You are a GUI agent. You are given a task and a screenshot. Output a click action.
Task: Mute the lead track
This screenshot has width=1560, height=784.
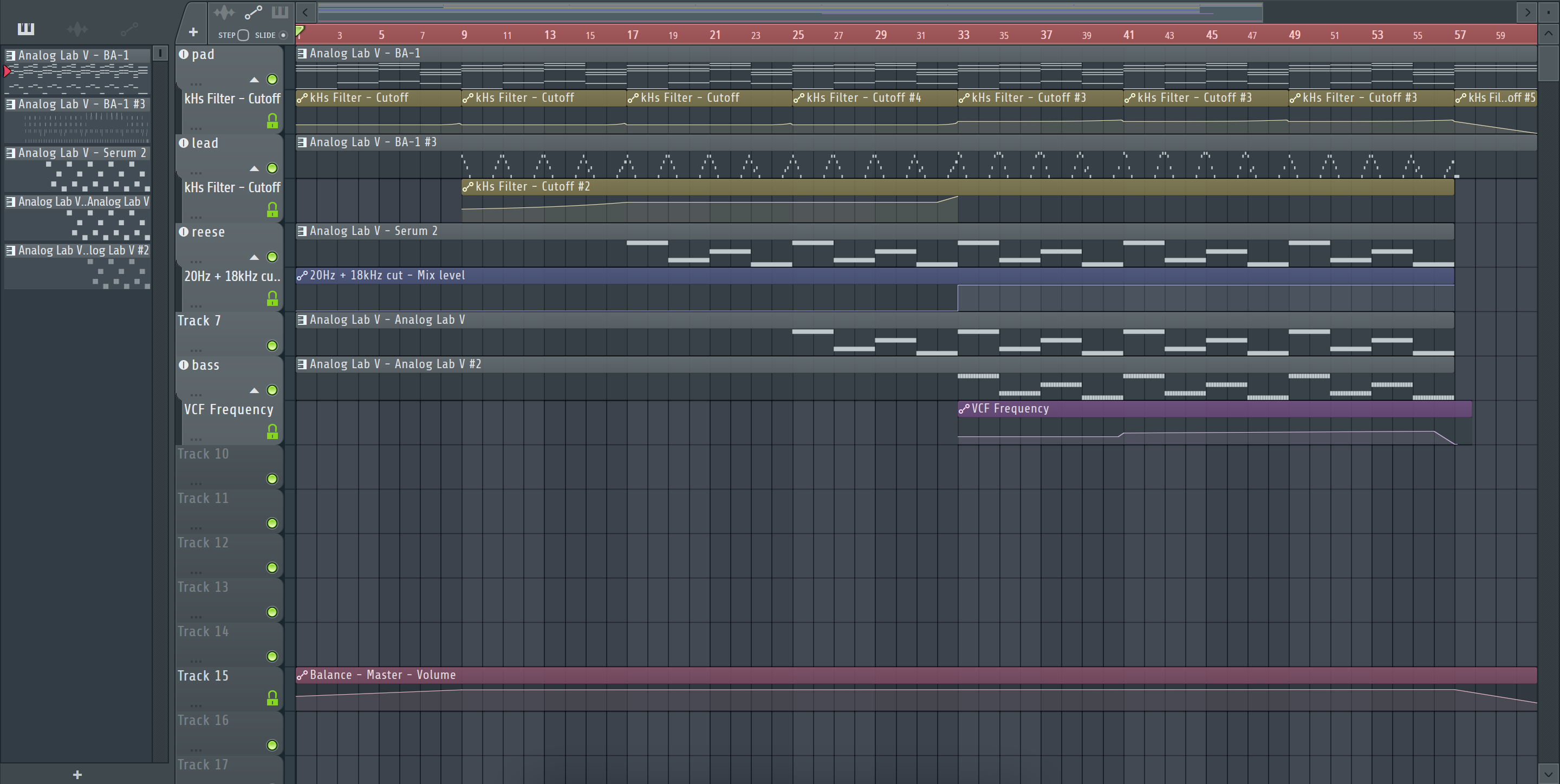(272, 168)
